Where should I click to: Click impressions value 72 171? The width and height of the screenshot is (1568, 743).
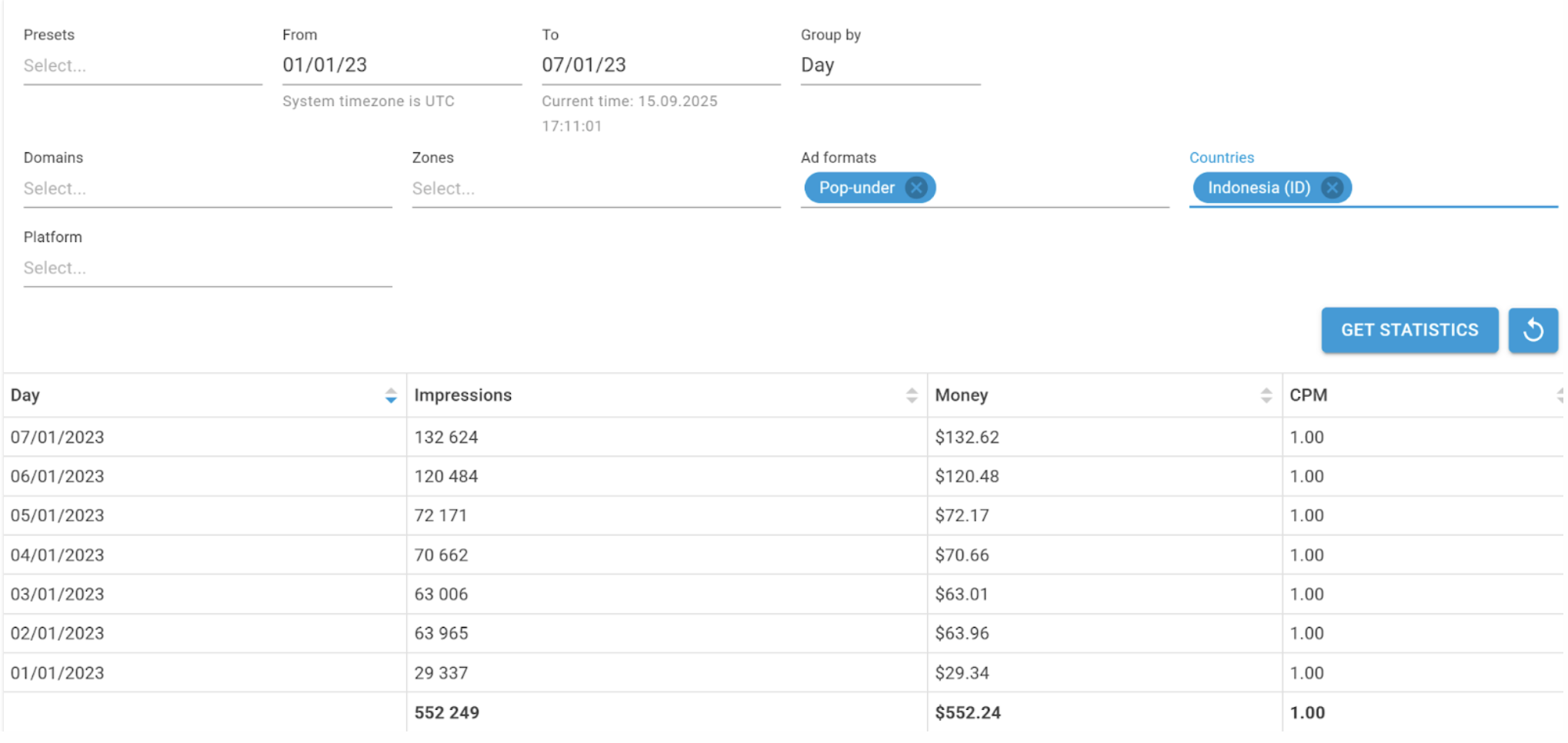(x=441, y=516)
